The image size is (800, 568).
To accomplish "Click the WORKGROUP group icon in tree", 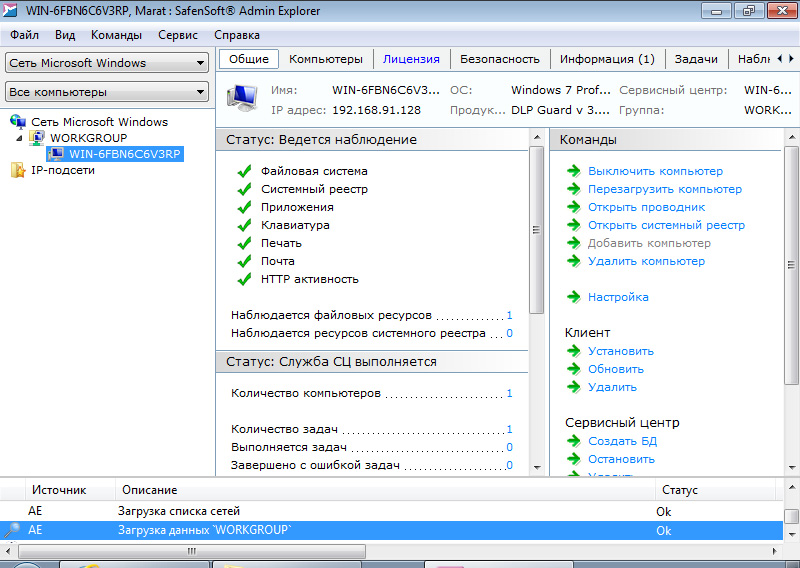I will point(36,137).
